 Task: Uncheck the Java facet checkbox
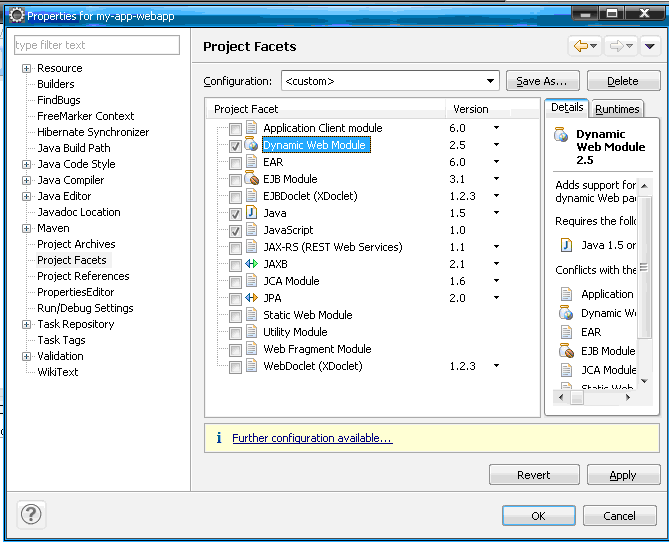point(235,214)
